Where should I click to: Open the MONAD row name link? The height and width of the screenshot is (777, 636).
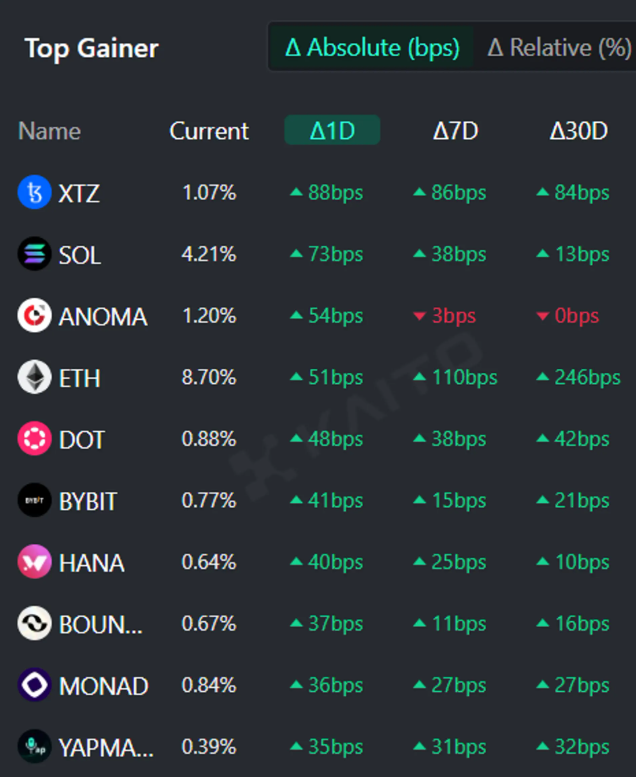(x=103, y=686)
